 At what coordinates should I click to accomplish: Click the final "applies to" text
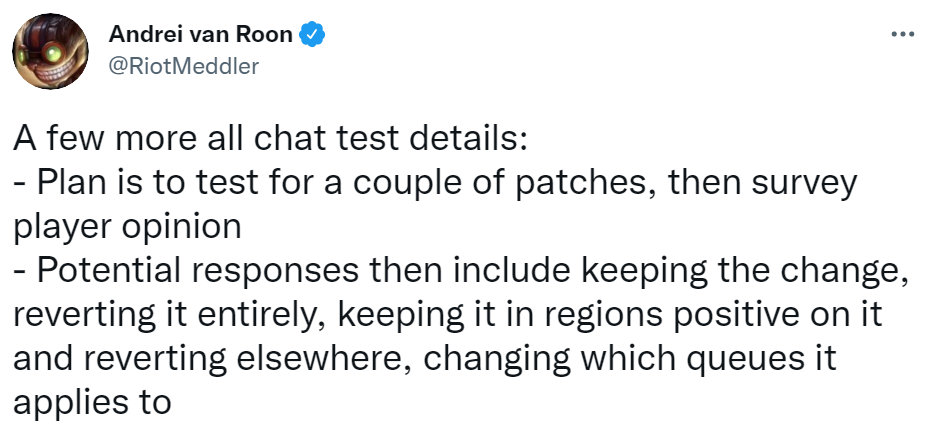(x=92, y=404)
